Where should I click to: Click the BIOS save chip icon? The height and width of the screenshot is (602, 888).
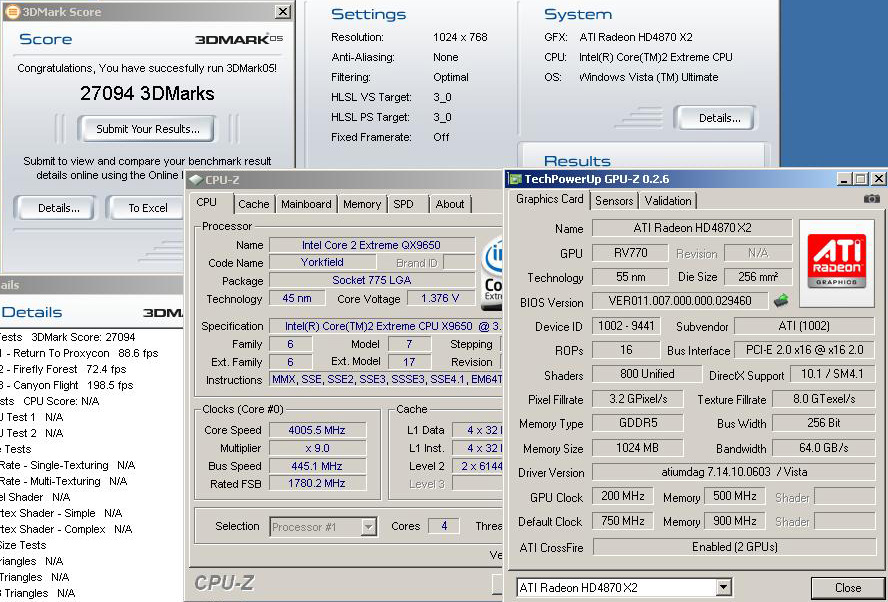click(x=781, y=300)
